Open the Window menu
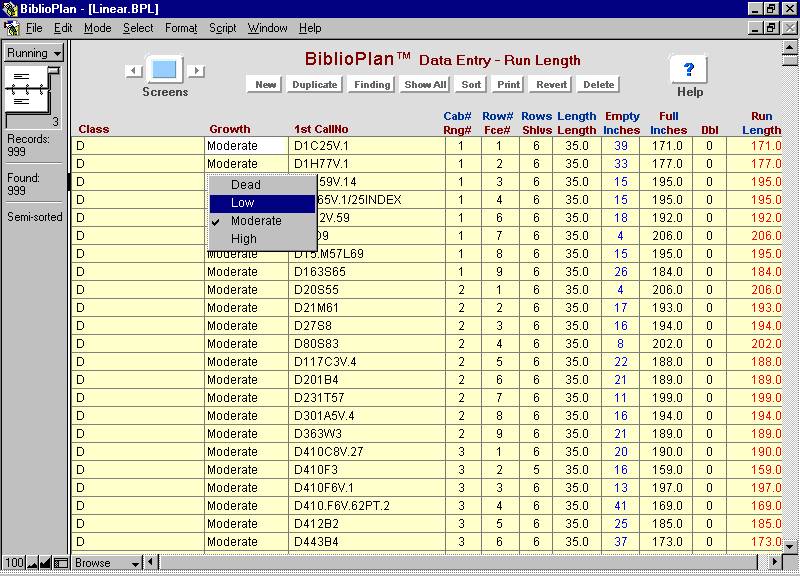The height and width of the screenshot is (576, 800). tap(267, 28)
